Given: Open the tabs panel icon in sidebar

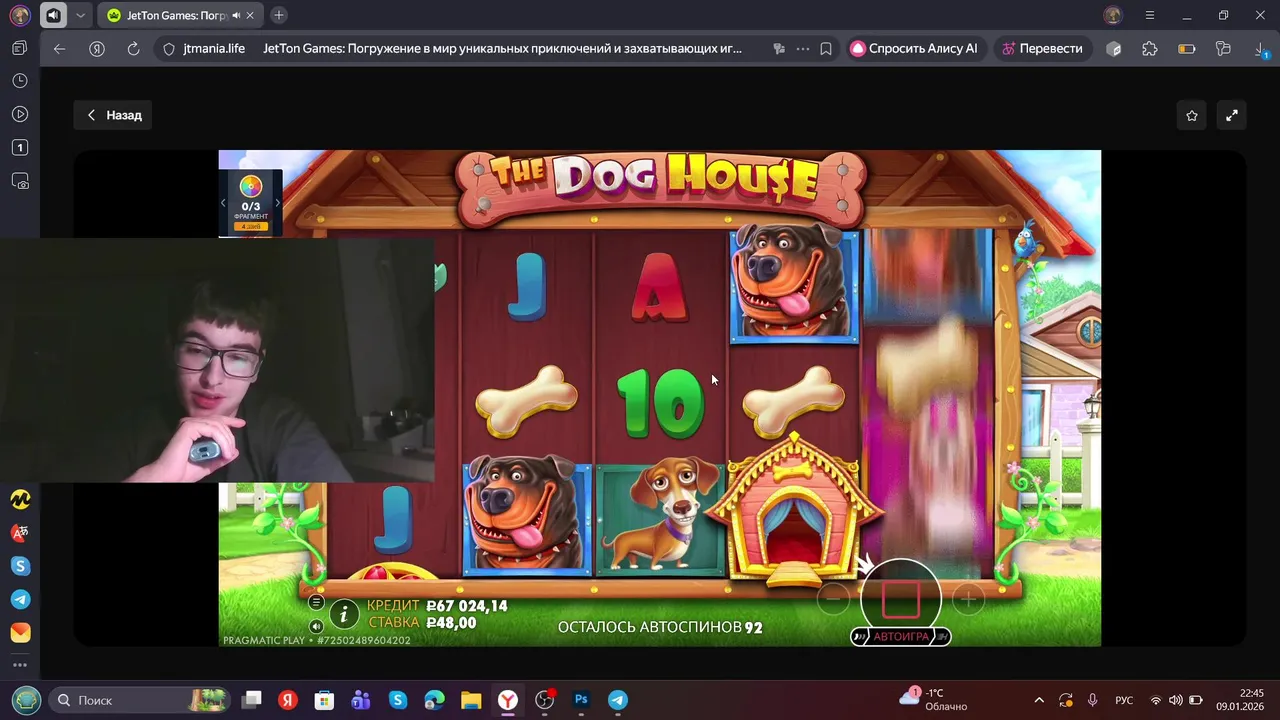Looking at the screenshot, I should click(x=19, y=48).
